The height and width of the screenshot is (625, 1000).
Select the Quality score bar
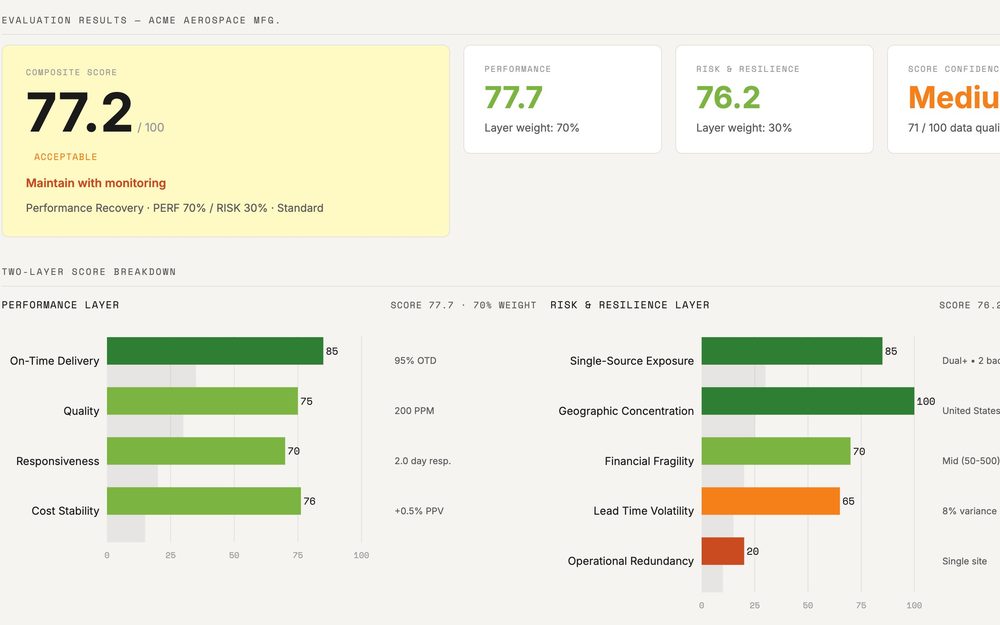tap(202, 401)
